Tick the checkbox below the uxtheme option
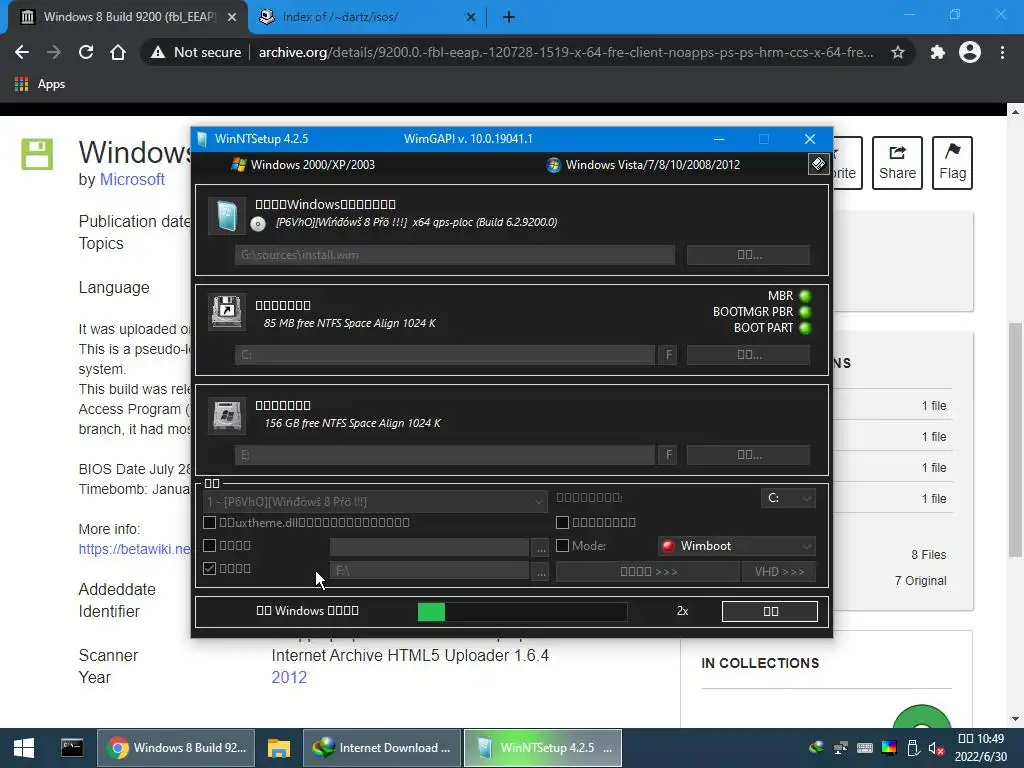This screenshot has width=1024, height=768. pos(210,545)
